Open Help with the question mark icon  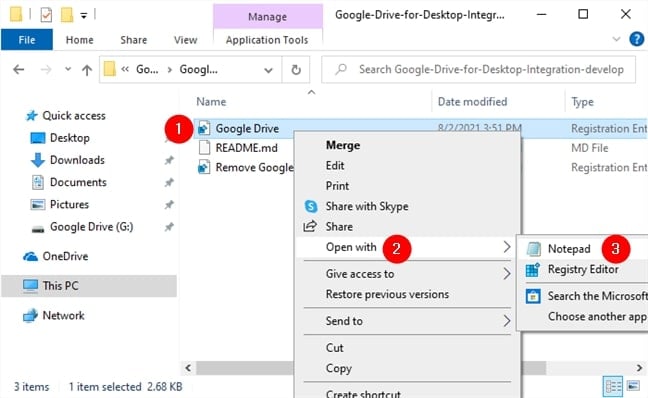click(636, 39)
